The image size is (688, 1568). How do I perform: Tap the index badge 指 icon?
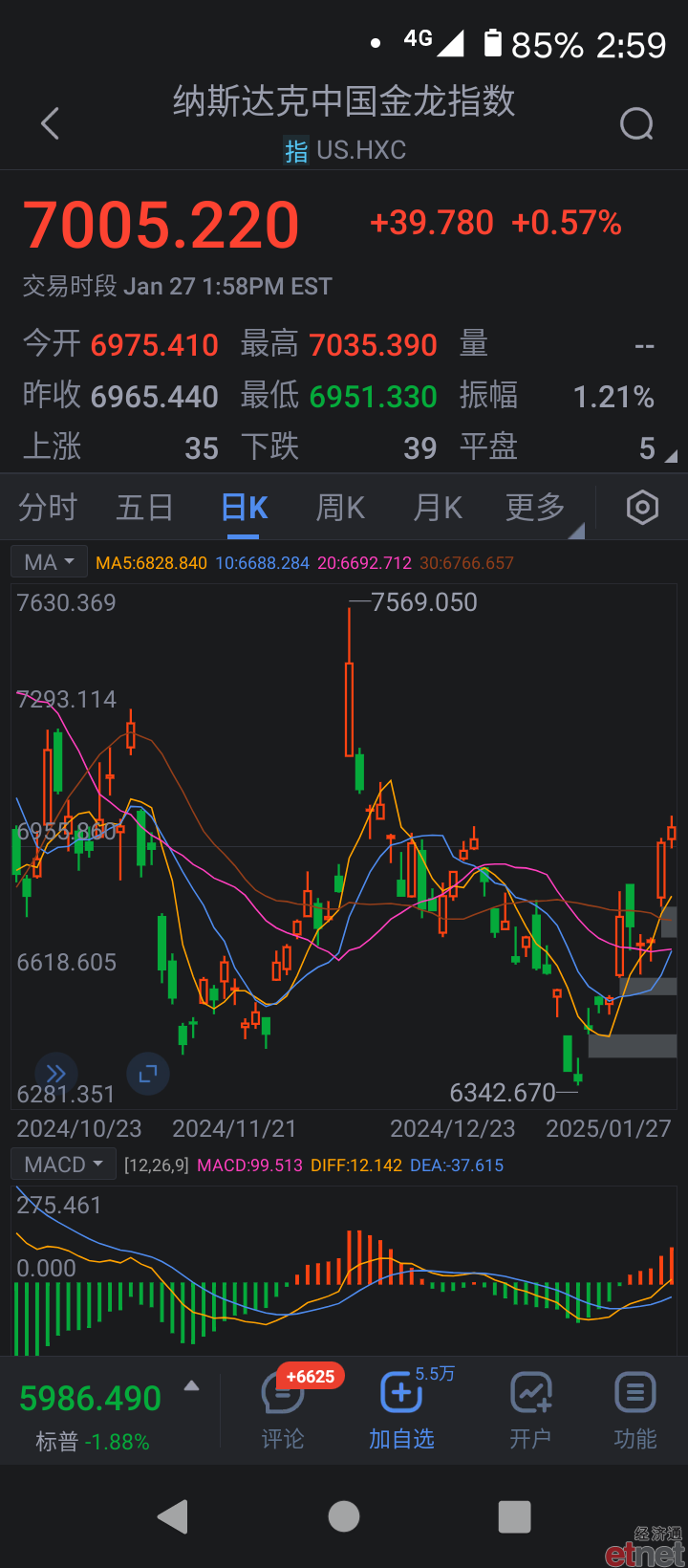296,151
